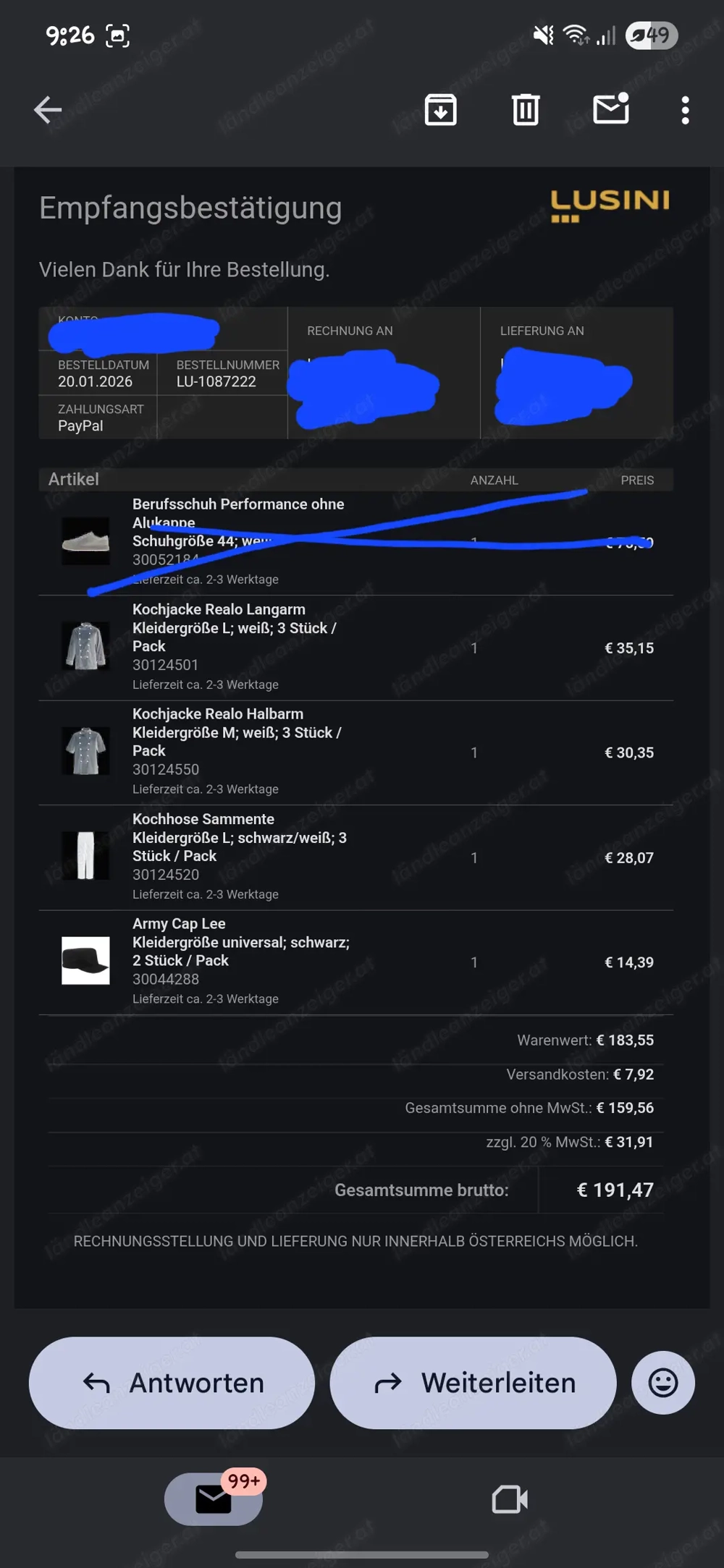Tap the Berufsschuh shoe product image
Viewport: 724px width, 1568px height.
pos(85,541)
